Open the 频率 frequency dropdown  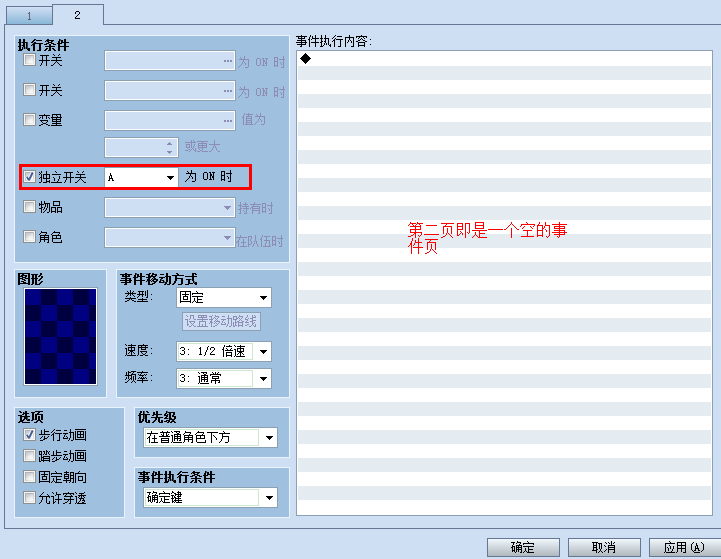click(x=224, y=379)
